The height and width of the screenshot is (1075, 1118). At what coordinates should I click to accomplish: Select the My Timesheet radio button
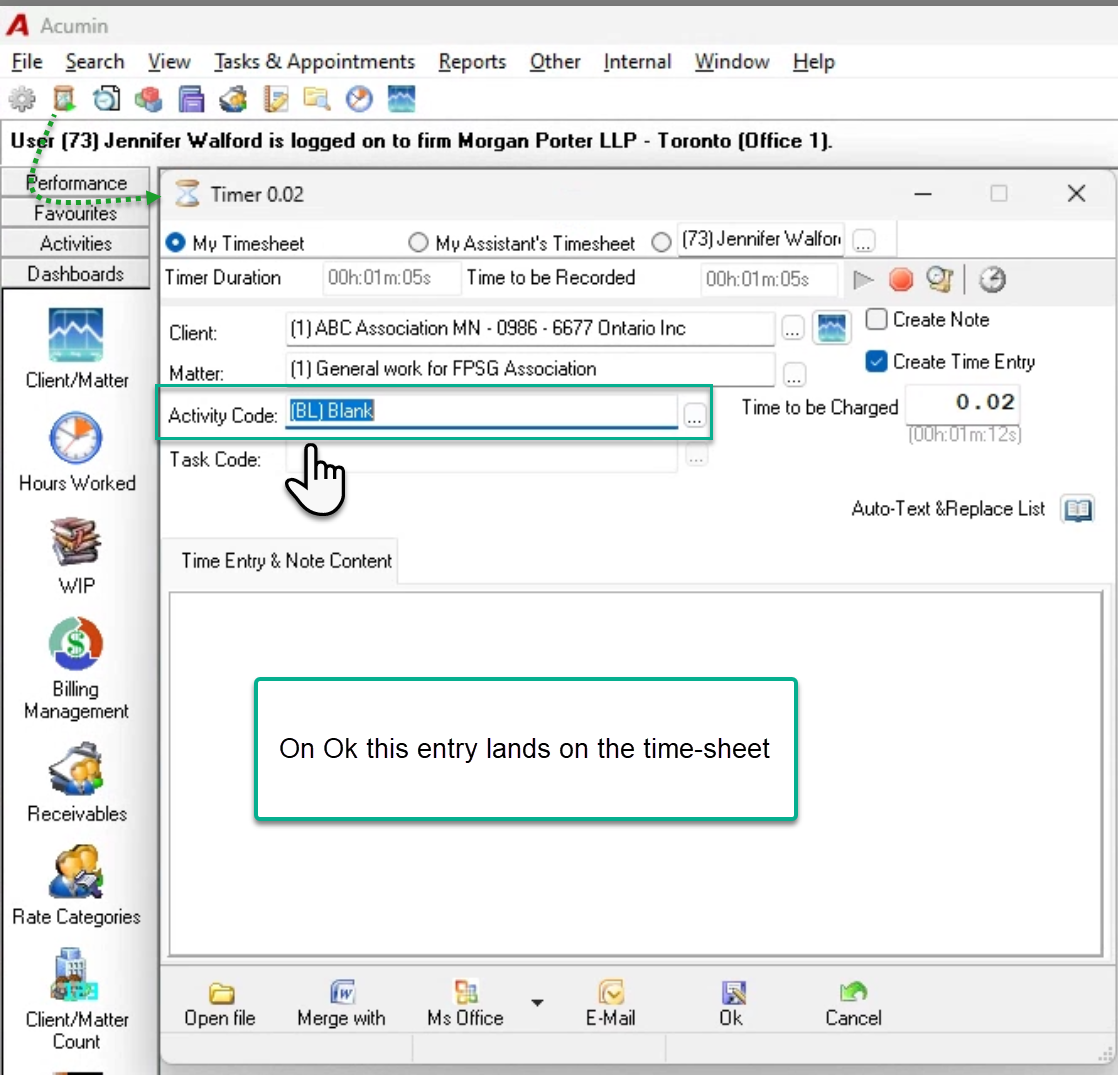coord(175,242)
